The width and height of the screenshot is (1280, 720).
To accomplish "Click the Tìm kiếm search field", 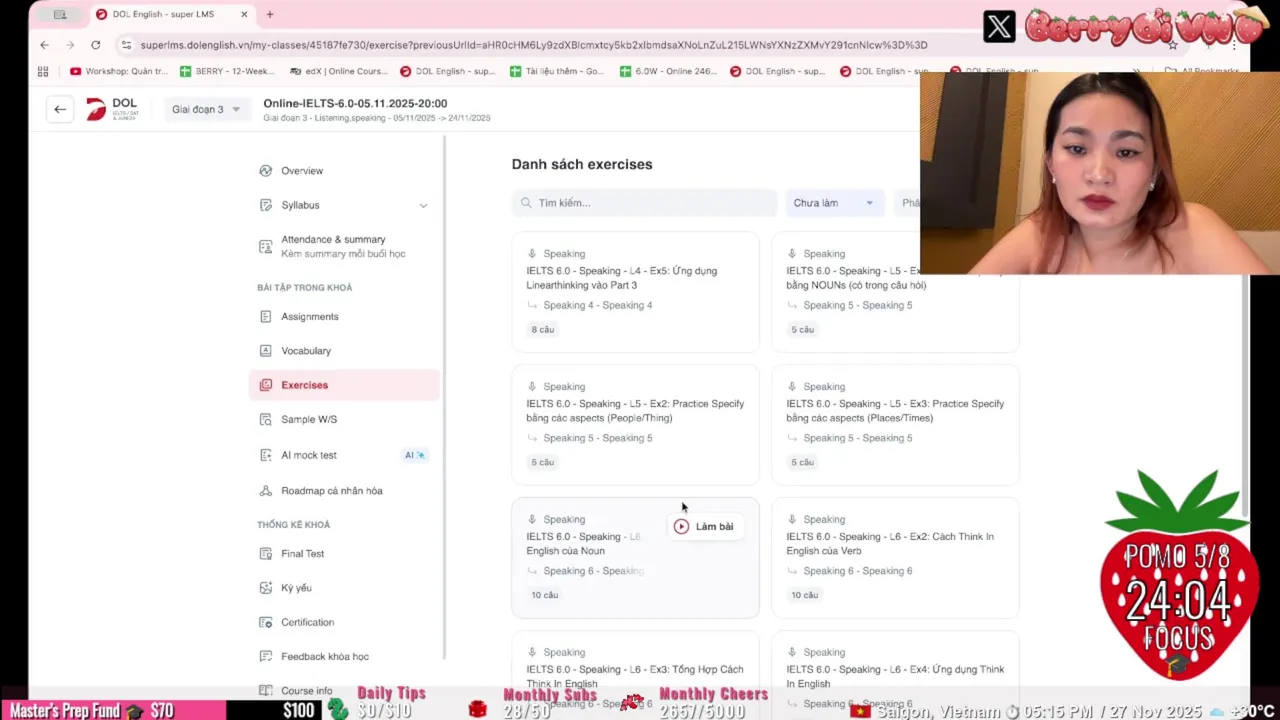I will tap(644, 203).
